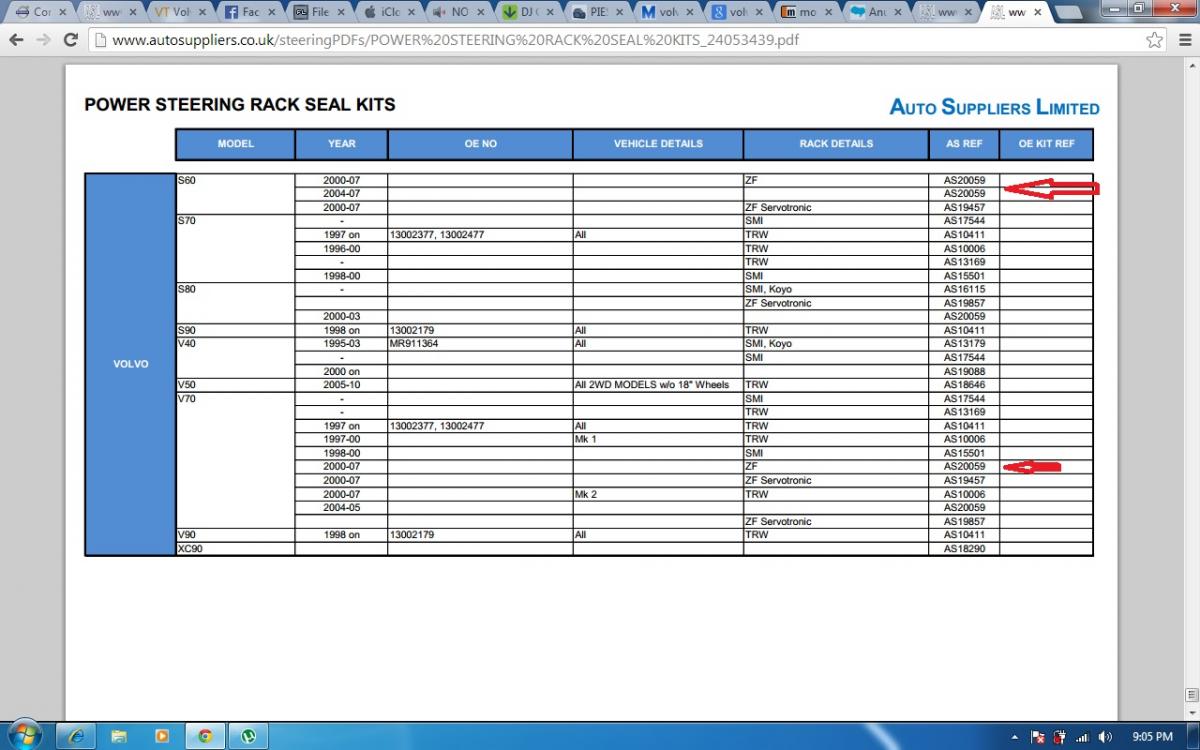Click the MODEL column header

(236, 144)
